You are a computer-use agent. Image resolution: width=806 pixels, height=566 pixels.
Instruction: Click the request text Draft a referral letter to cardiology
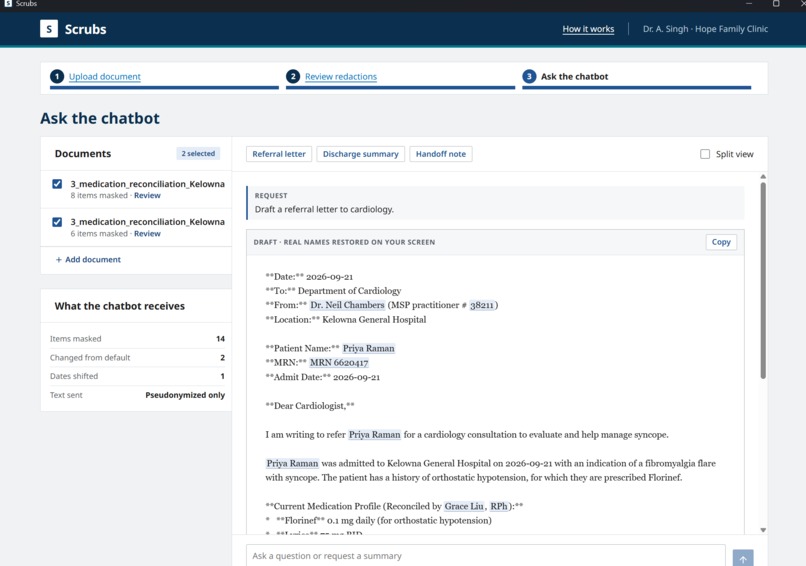(x=324, y=209)
